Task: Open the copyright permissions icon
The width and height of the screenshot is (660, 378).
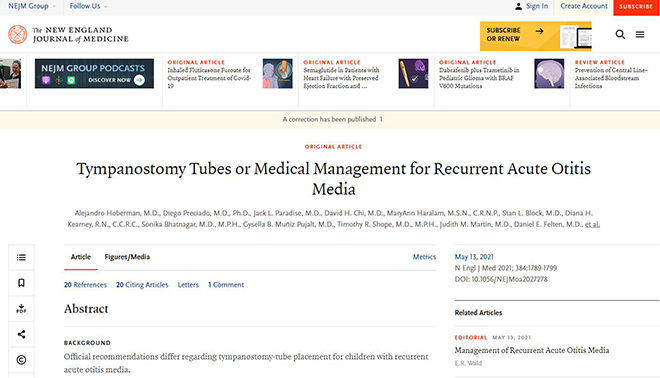Action: pyautogui.click(x=21, y=360)
